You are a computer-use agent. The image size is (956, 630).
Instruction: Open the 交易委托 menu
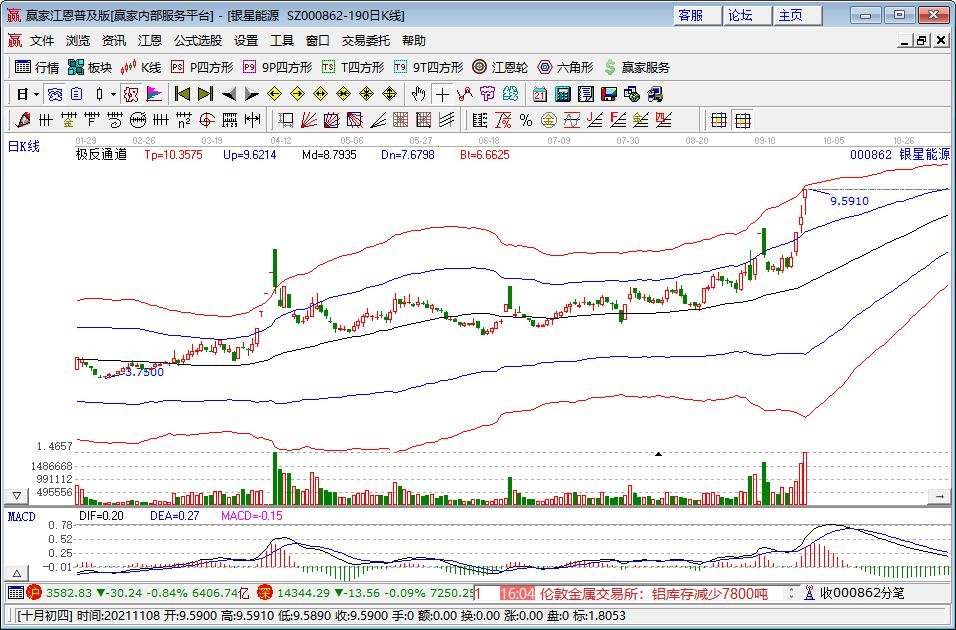point(366,41)
